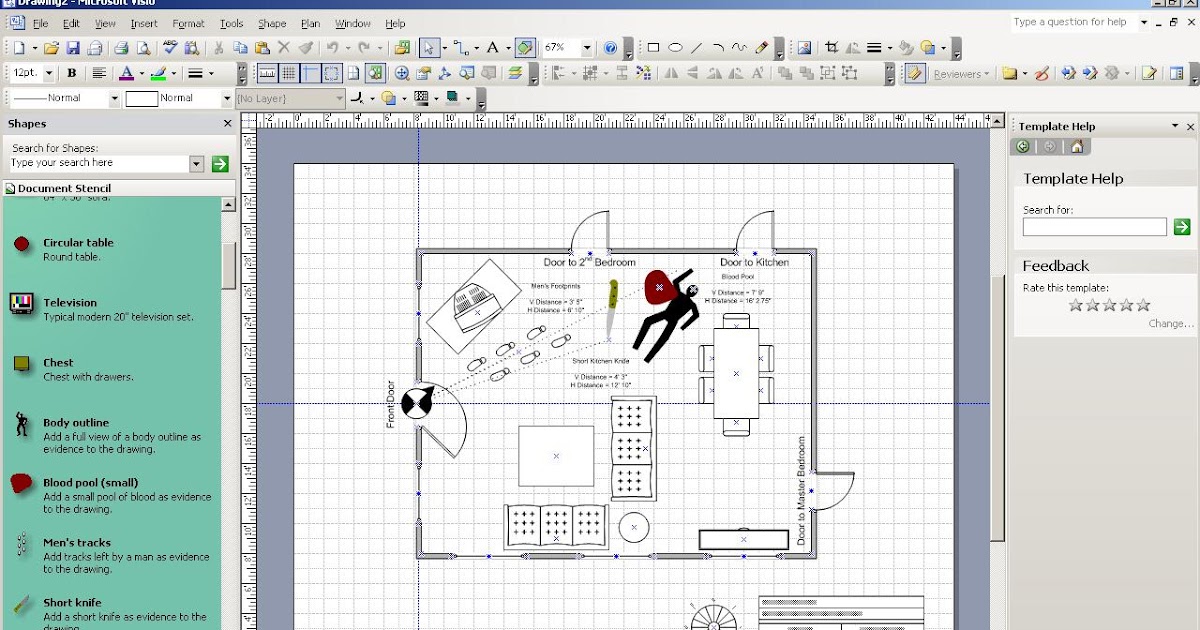Select the Text tool
The width and height of the screenshot is (1200, 630).
pyautogui.click(x=492, y=47)
